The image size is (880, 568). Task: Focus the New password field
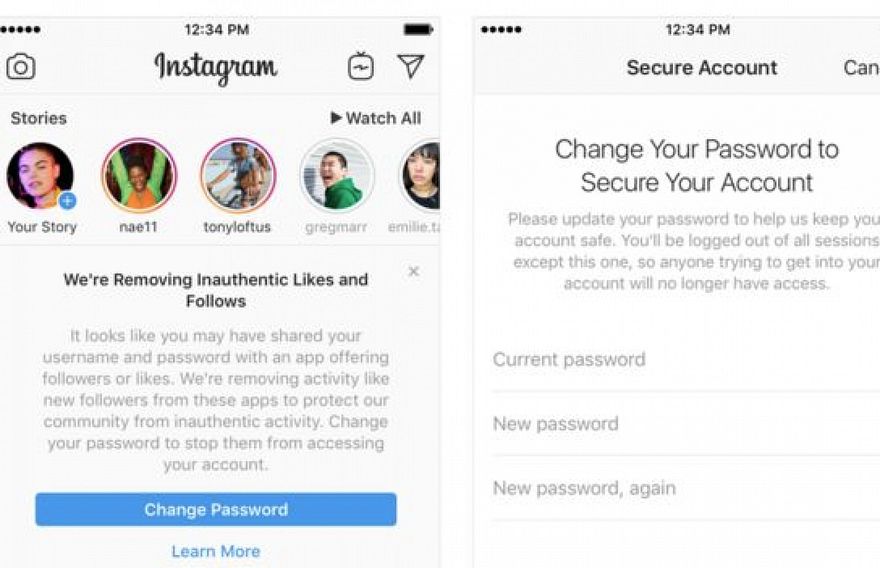(686, 424)
